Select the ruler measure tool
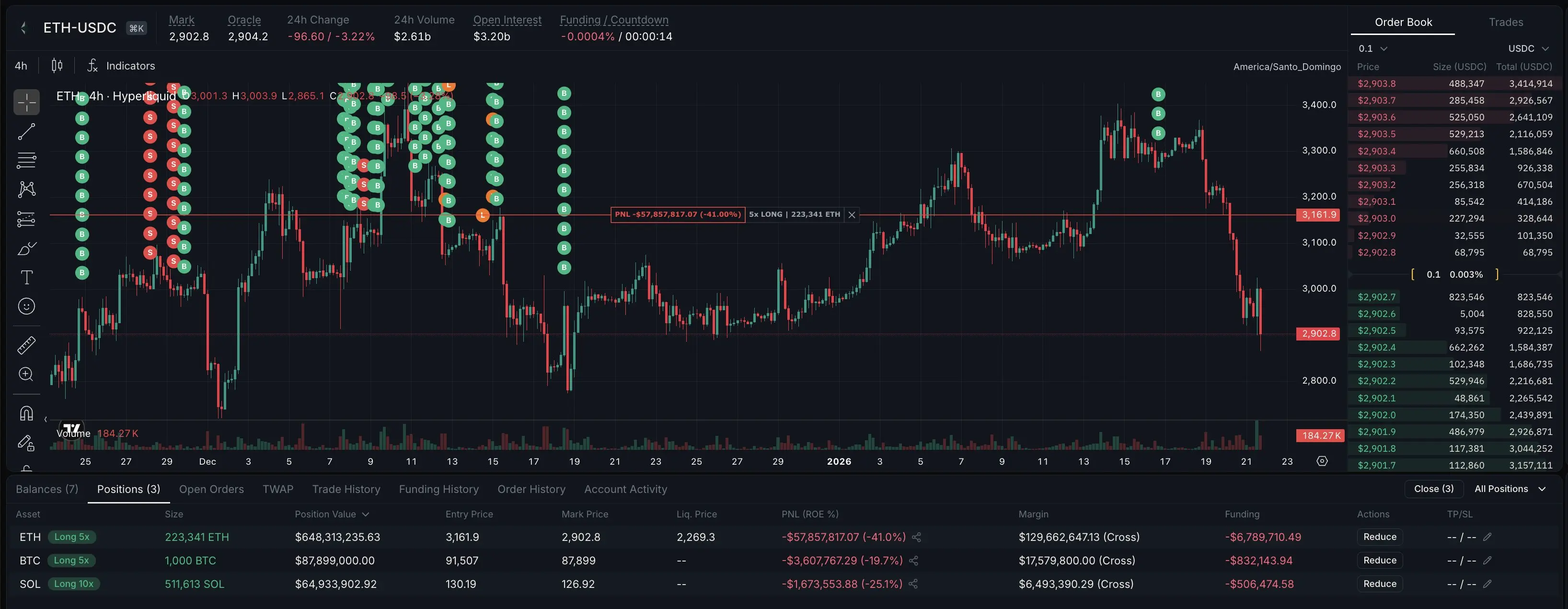The width and height of the screenshot is (1568, 609). tap(26, 345)
